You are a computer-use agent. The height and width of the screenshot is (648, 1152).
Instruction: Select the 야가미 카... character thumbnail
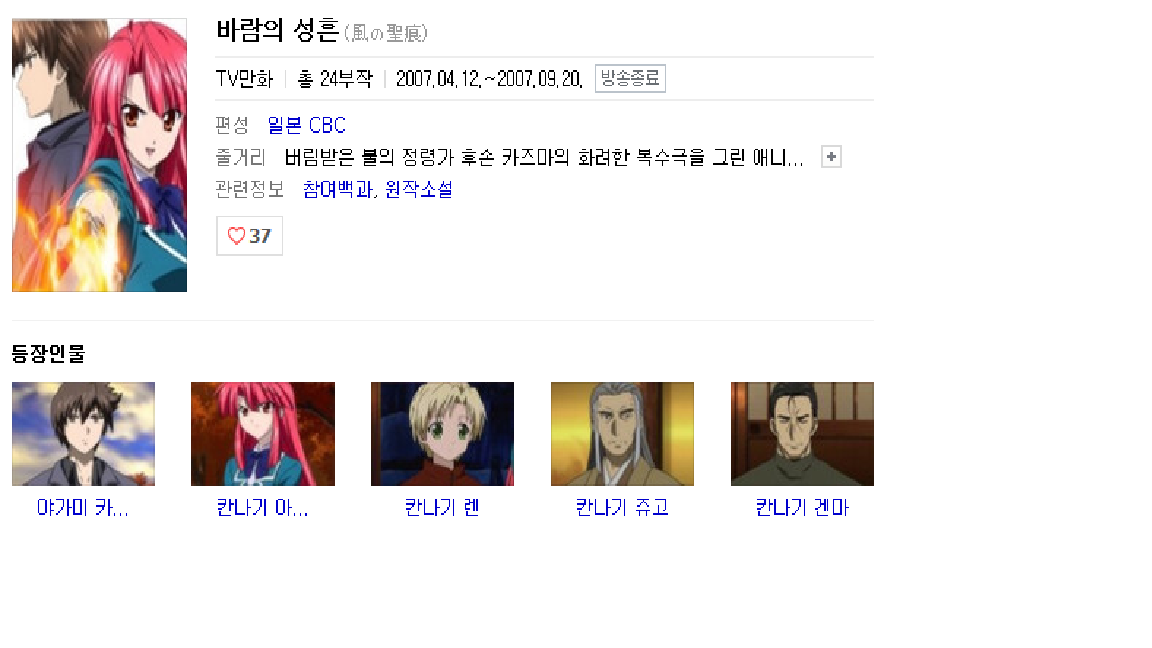(83, 433)
